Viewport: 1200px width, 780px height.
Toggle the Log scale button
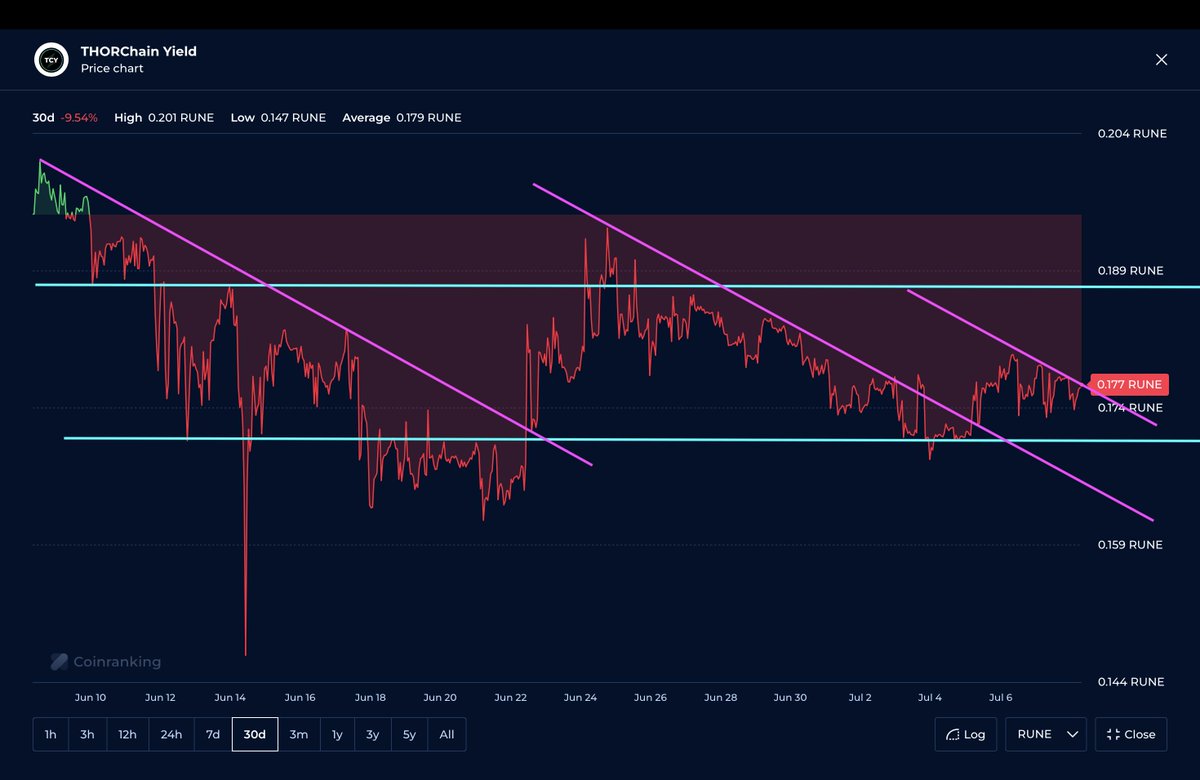(966, 734)
